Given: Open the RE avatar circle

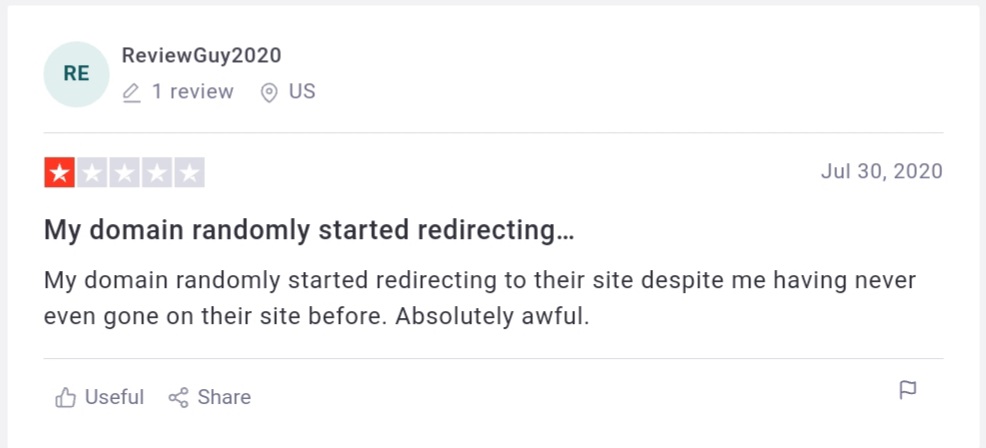Looking at the screenshot, I should [76, 74].
